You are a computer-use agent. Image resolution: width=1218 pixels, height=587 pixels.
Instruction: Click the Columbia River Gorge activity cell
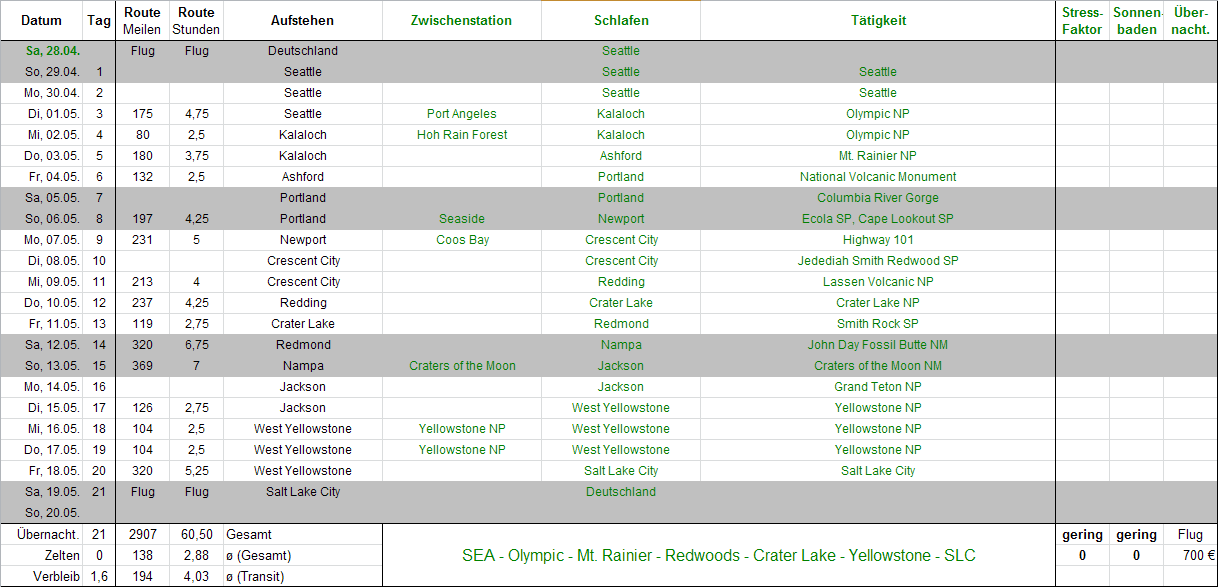point(878,198)
